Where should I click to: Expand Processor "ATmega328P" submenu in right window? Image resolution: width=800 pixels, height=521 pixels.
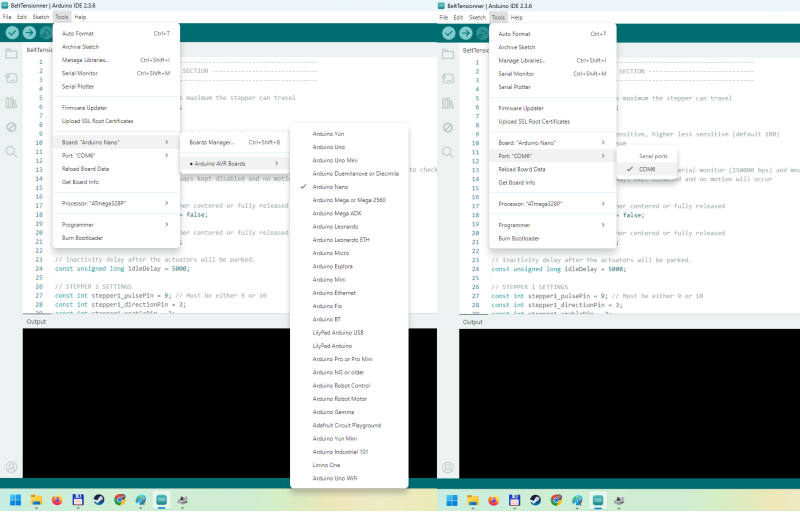tap(553, 204)
